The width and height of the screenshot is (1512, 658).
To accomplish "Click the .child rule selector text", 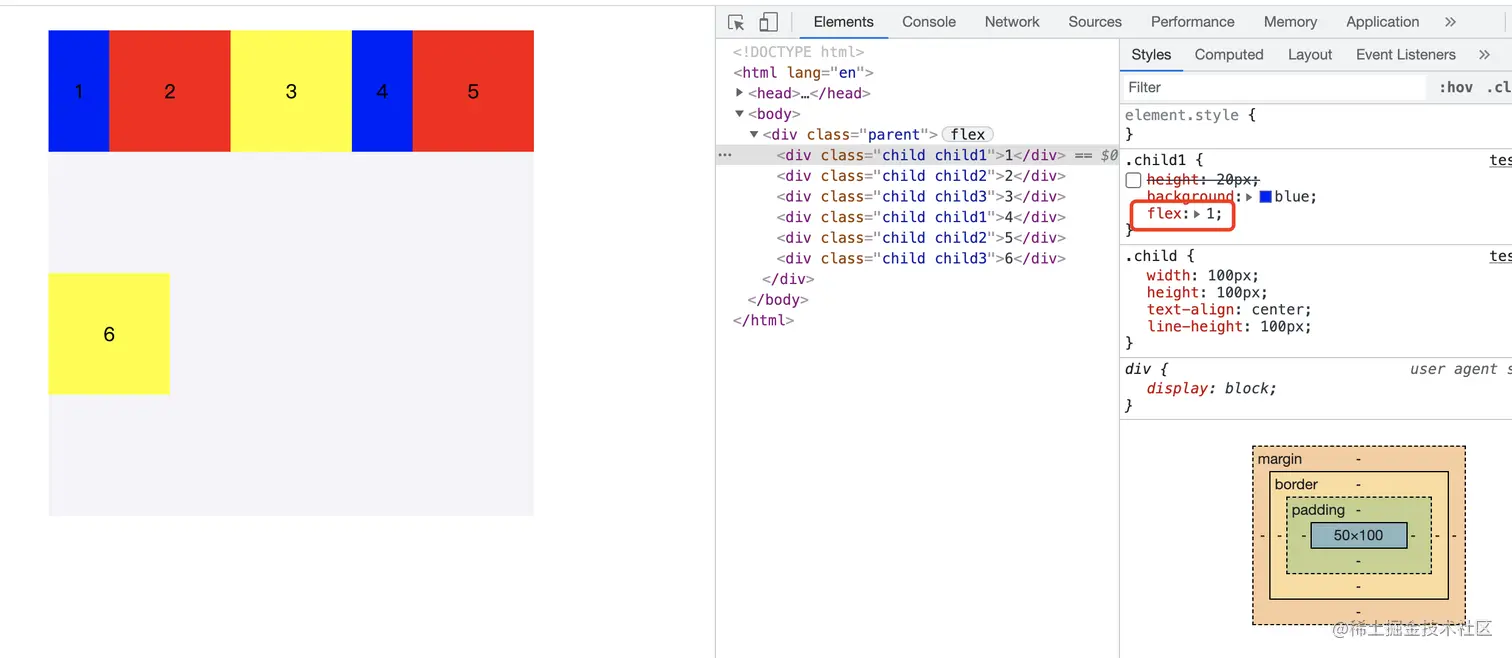I will point(1150,256).
